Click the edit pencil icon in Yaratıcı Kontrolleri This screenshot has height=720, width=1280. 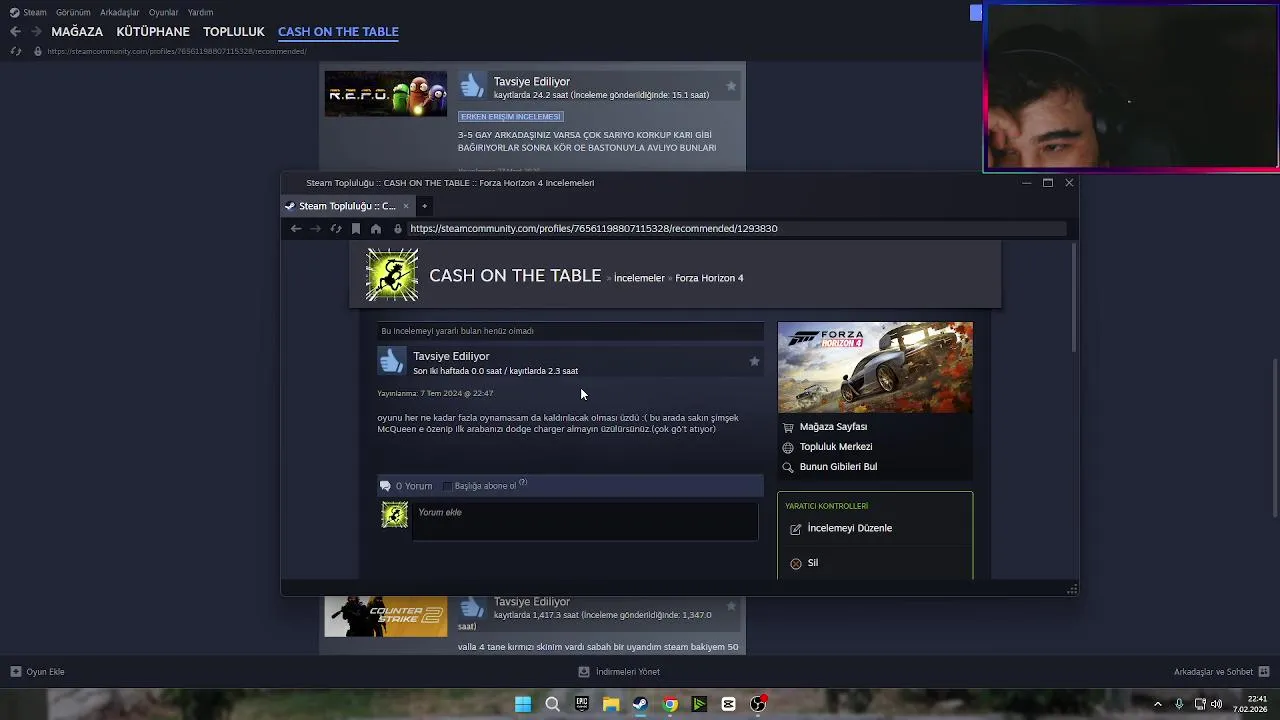click(796, 529)
